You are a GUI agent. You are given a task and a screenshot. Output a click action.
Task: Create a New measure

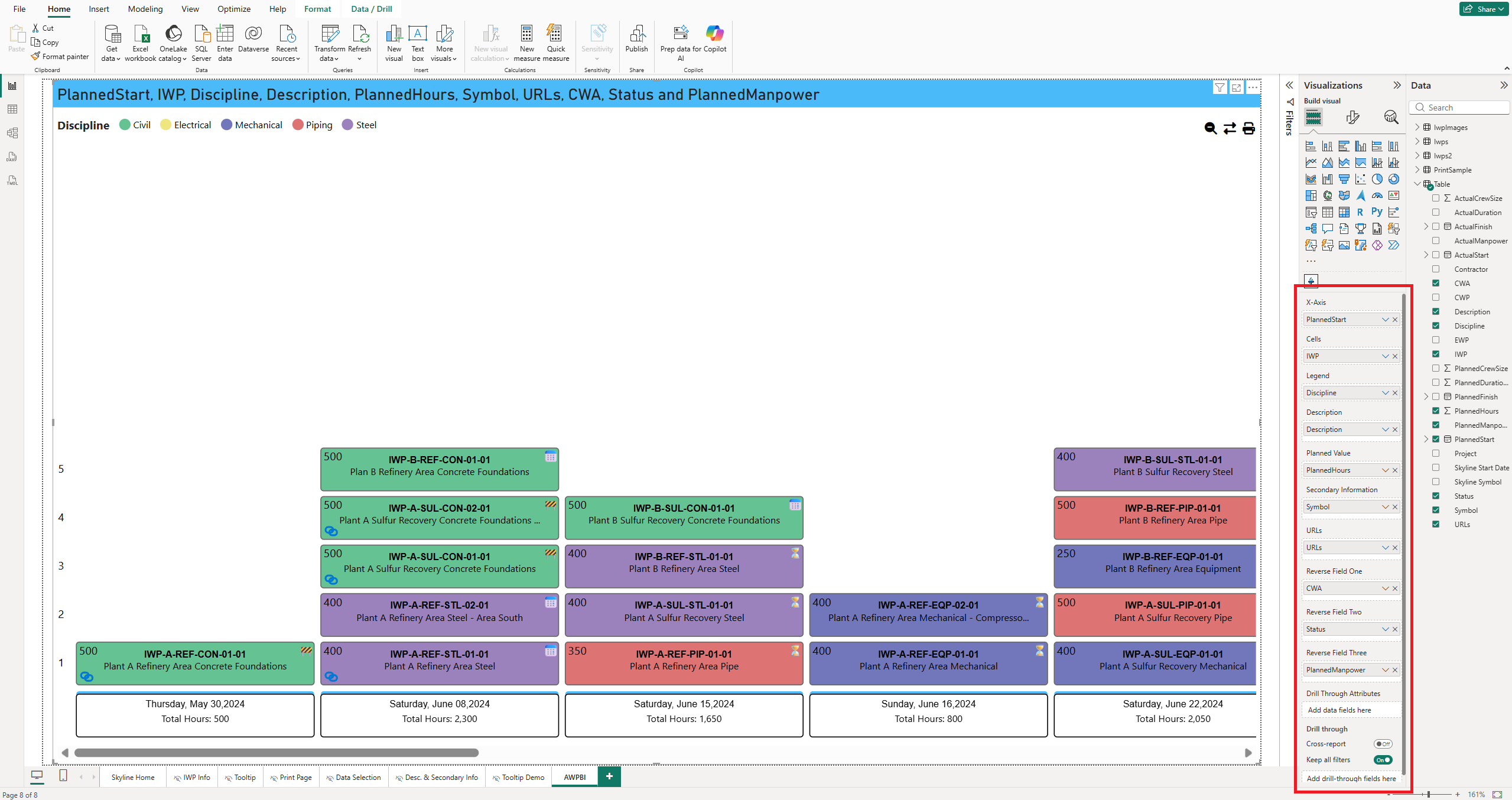(x=527, y=43)
